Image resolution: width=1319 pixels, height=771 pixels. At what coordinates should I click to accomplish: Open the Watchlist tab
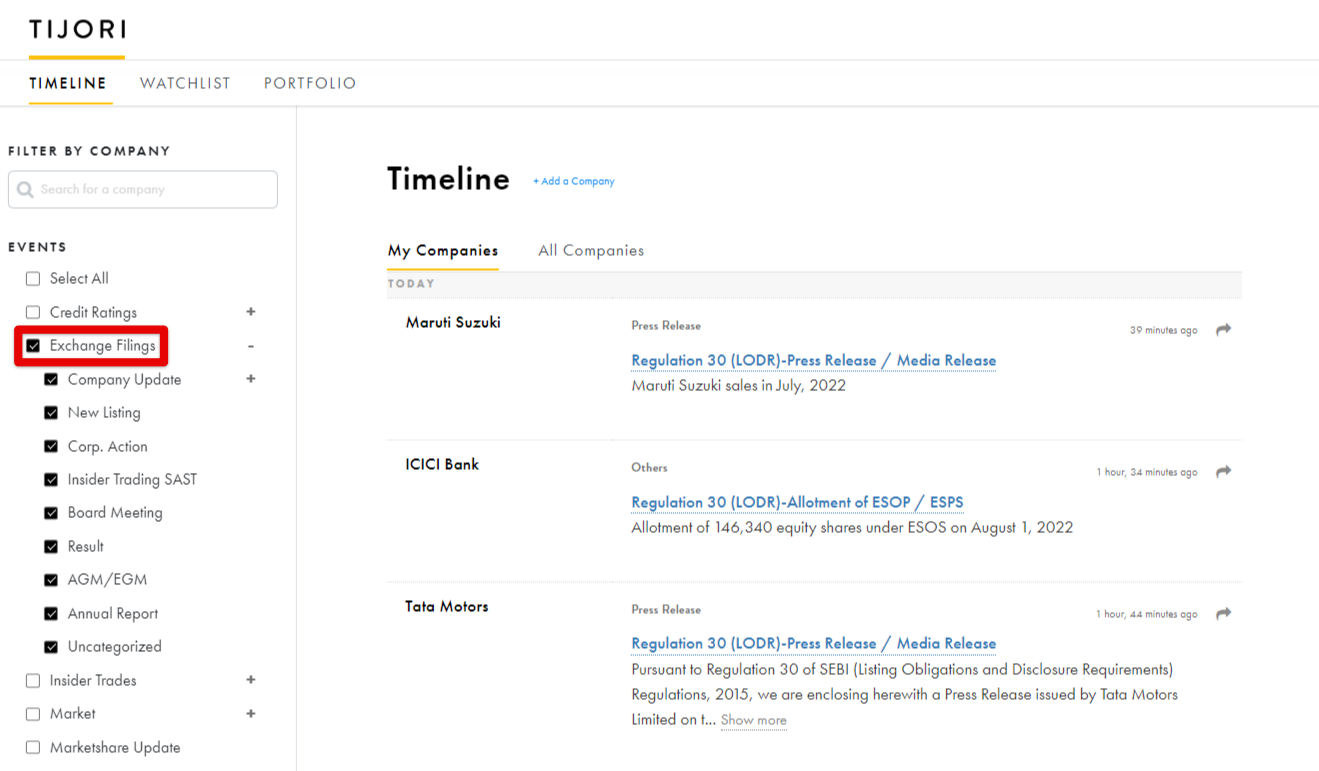pyautogui.click(x=185, y=84)
